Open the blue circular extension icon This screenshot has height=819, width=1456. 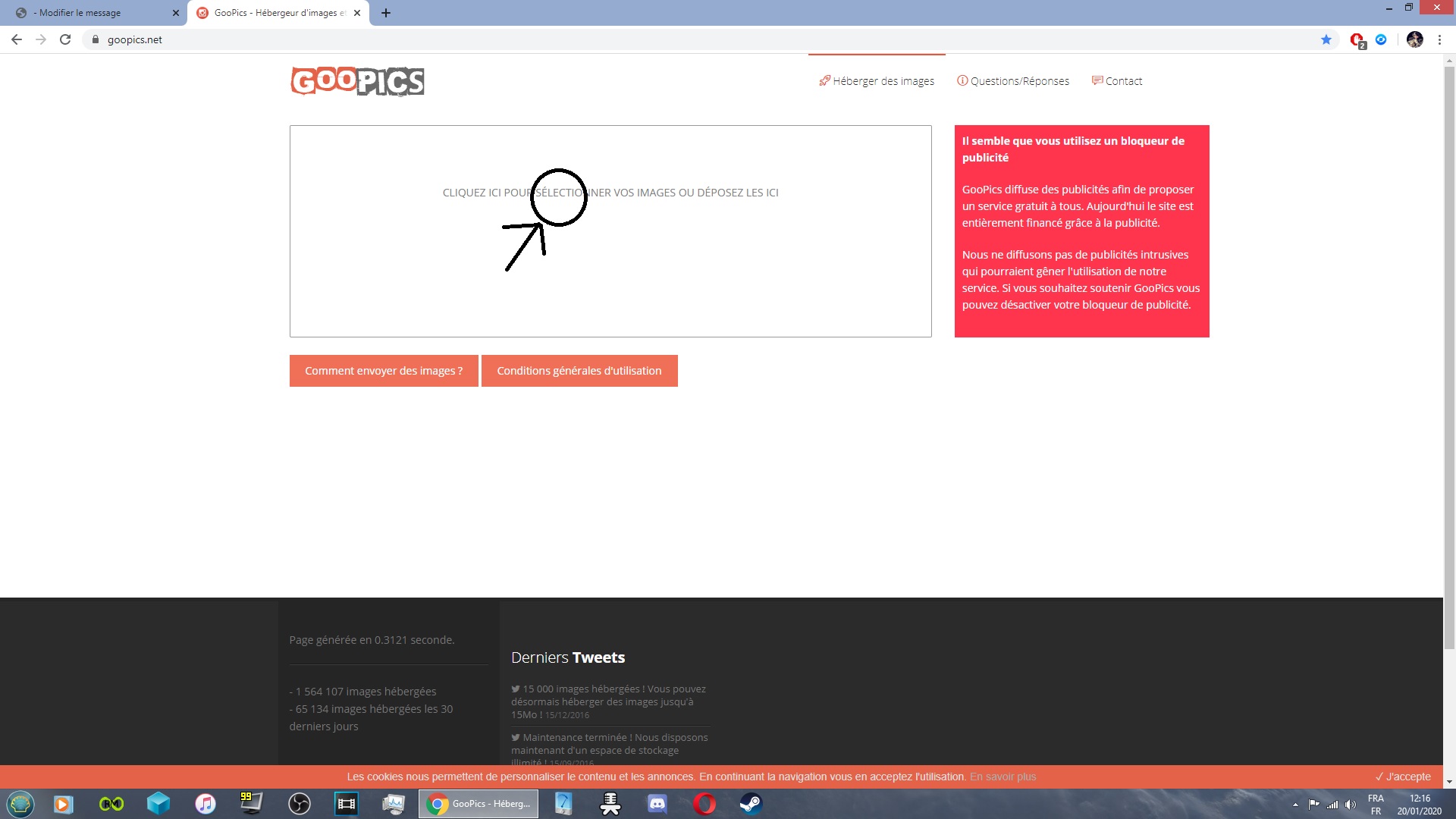tap(1381, 39)
